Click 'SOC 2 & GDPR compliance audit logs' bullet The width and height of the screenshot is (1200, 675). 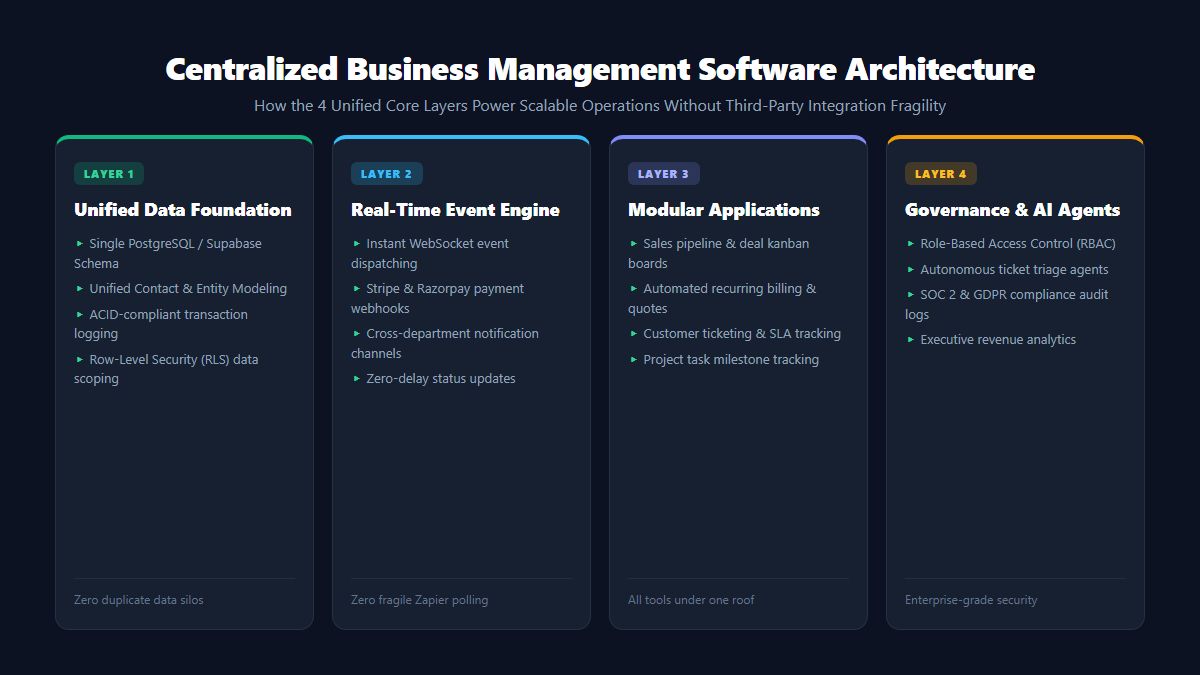coord(1007,304)
